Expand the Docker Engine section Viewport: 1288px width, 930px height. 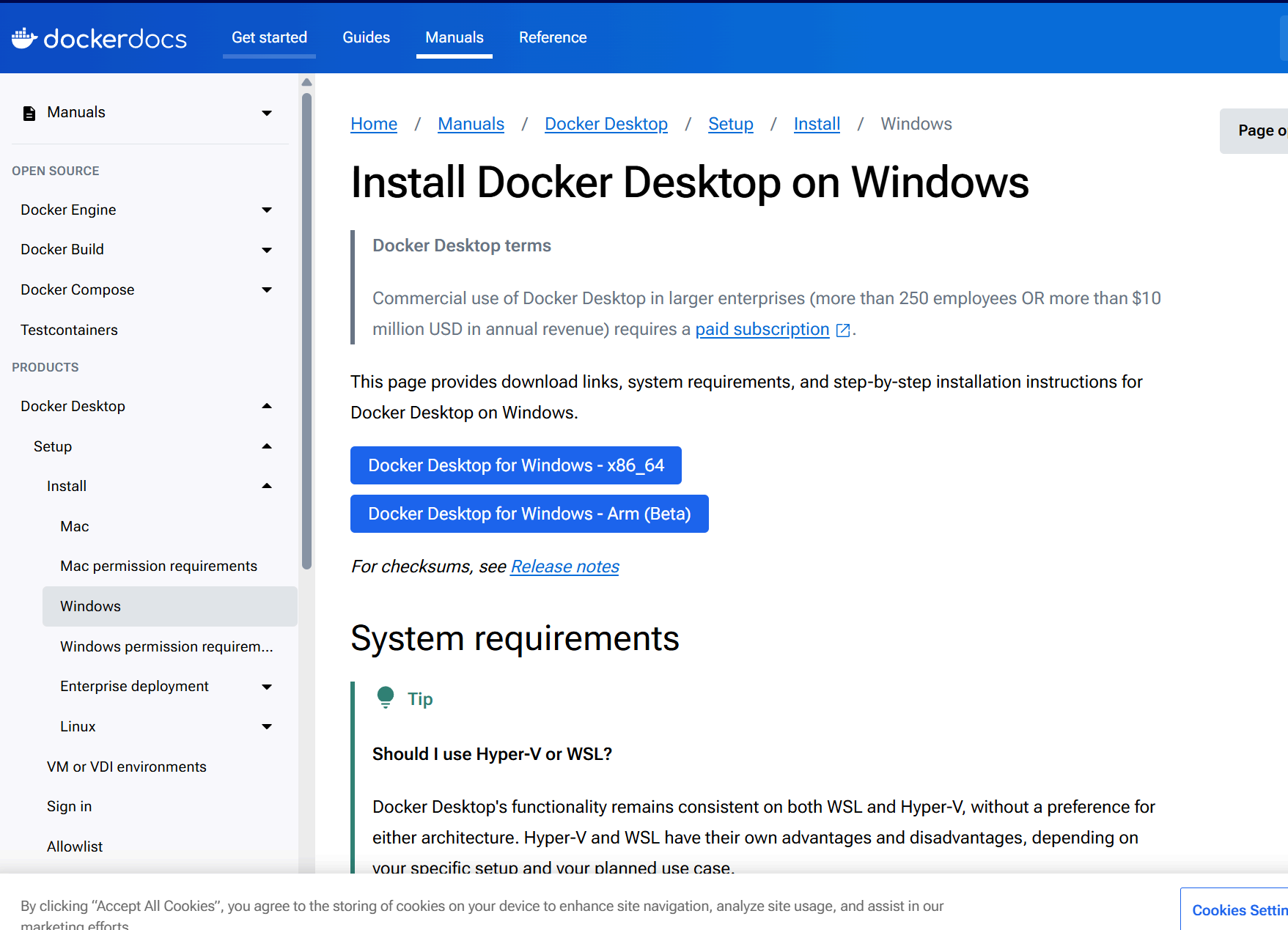pyautogui.click(x=267, y=210)
